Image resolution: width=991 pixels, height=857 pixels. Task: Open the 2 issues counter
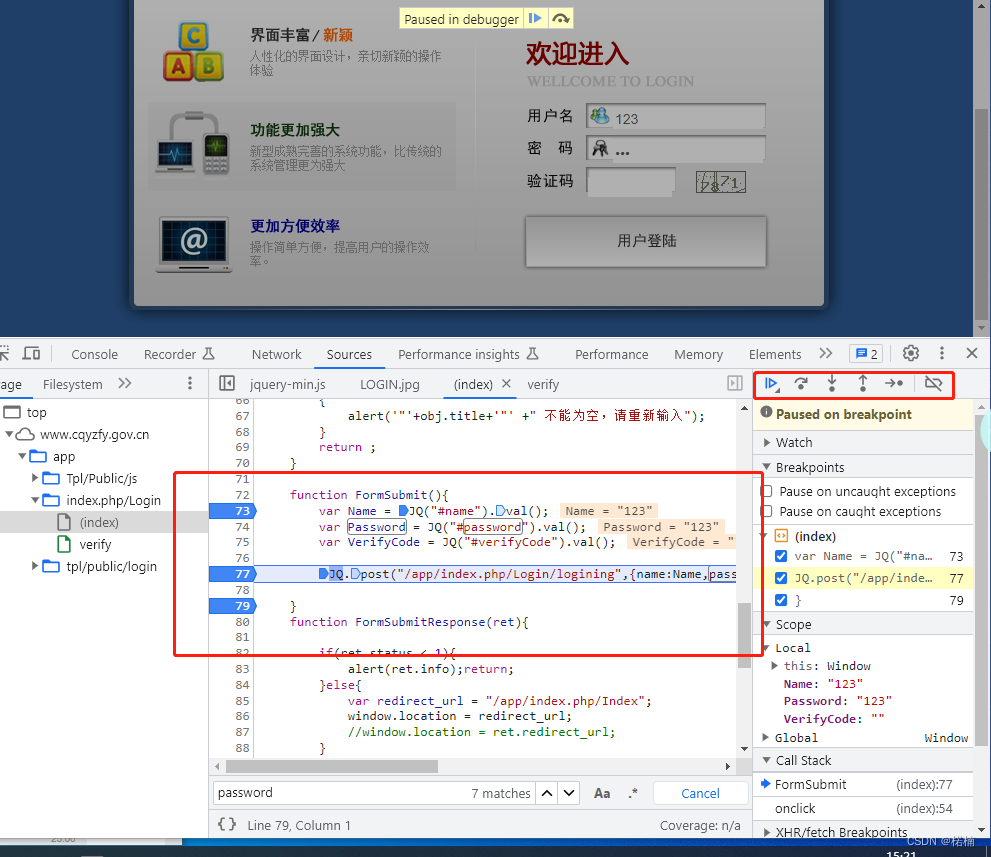click(866, 354)
